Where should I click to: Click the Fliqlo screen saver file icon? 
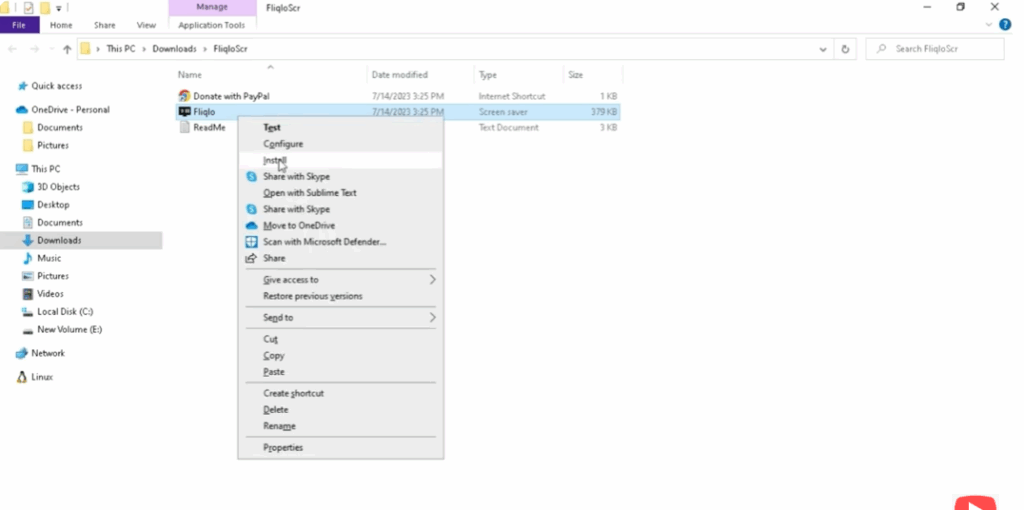click(x=184, y=112)
